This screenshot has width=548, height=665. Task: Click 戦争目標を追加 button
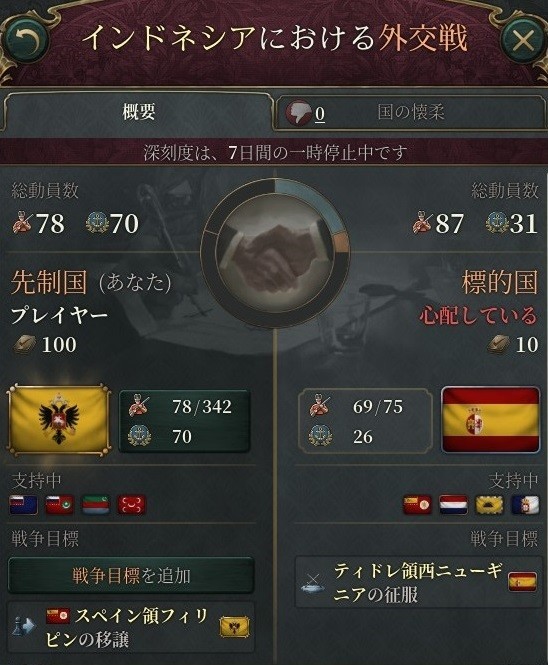pyautogui.click(x=131, y=576)
